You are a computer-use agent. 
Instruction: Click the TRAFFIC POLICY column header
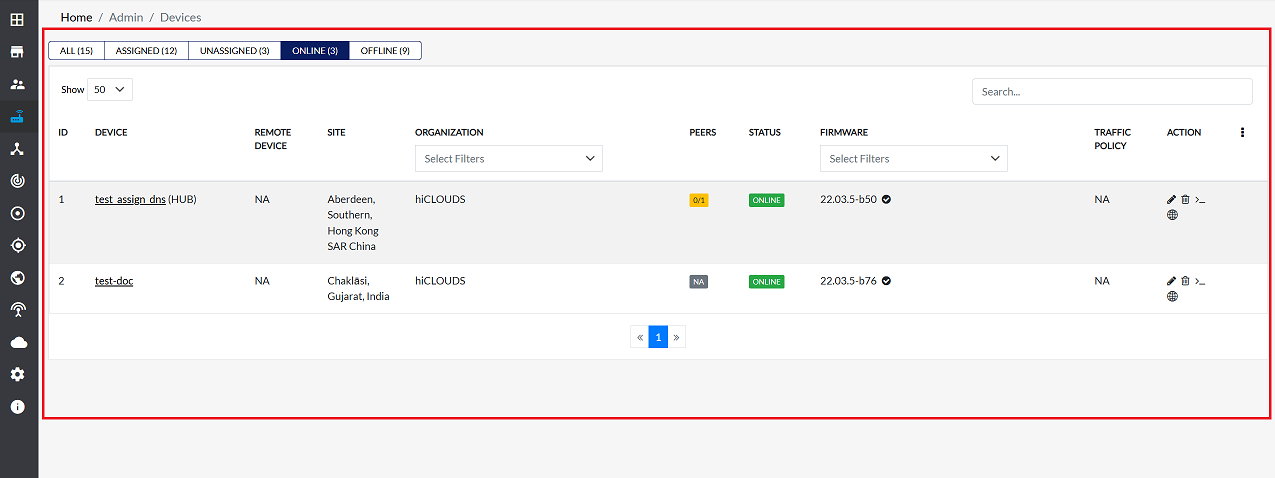(1113, 139)
